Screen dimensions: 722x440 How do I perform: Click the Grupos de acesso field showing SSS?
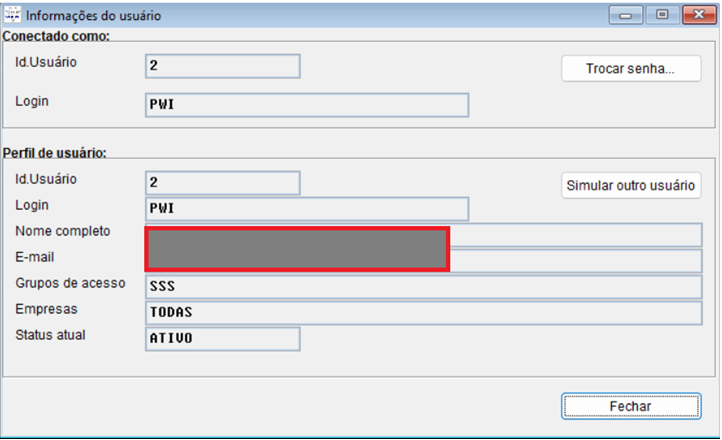pos(424,287)
